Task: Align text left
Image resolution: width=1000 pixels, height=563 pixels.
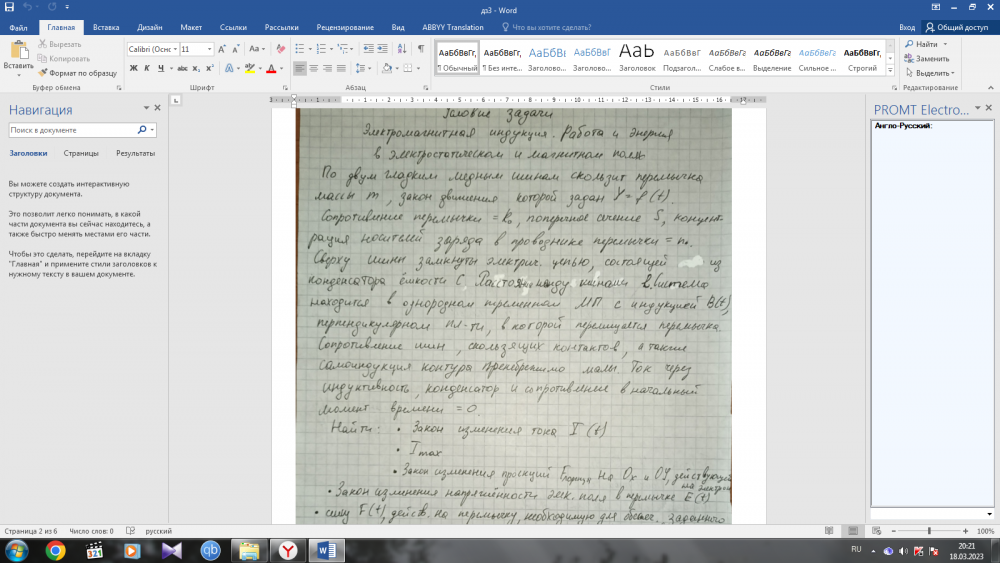Action: [300, 68]
